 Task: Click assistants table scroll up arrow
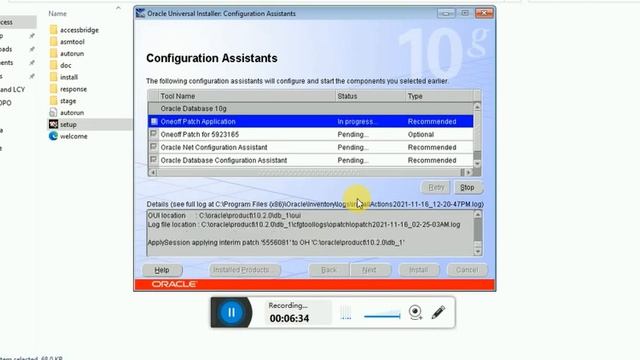[477, 107]
